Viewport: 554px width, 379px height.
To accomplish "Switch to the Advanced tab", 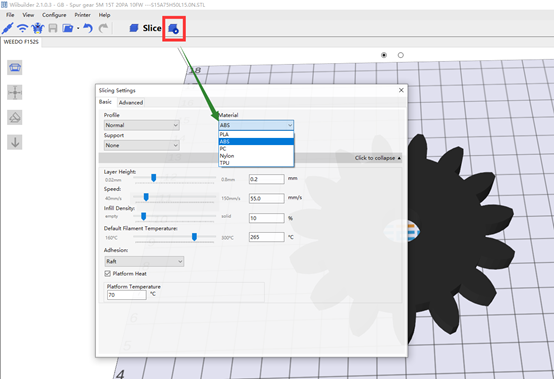I will coord(131,102).
